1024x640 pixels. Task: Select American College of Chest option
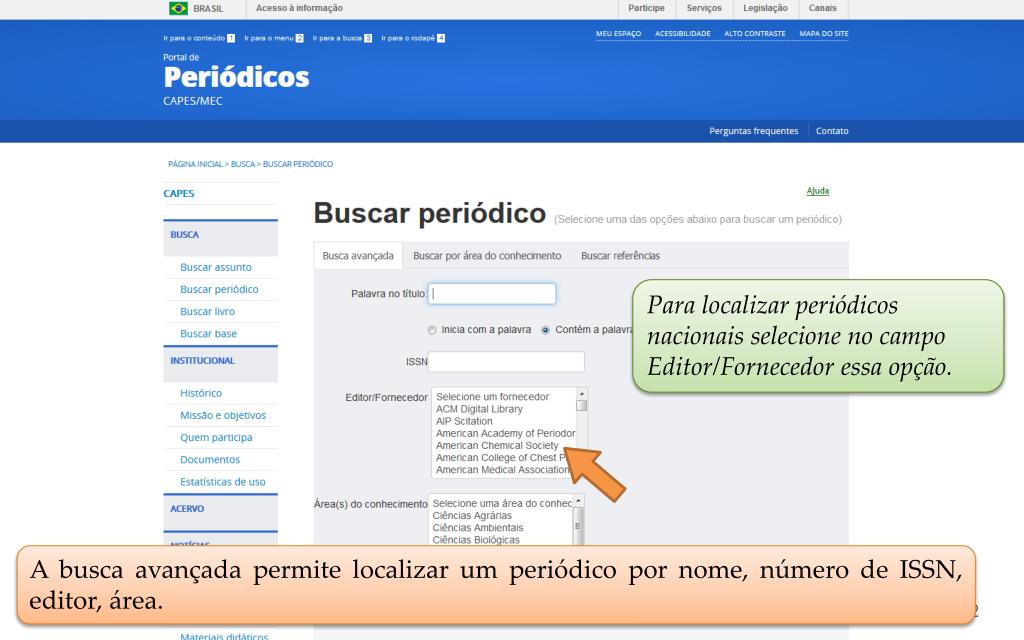click(500, 458)
